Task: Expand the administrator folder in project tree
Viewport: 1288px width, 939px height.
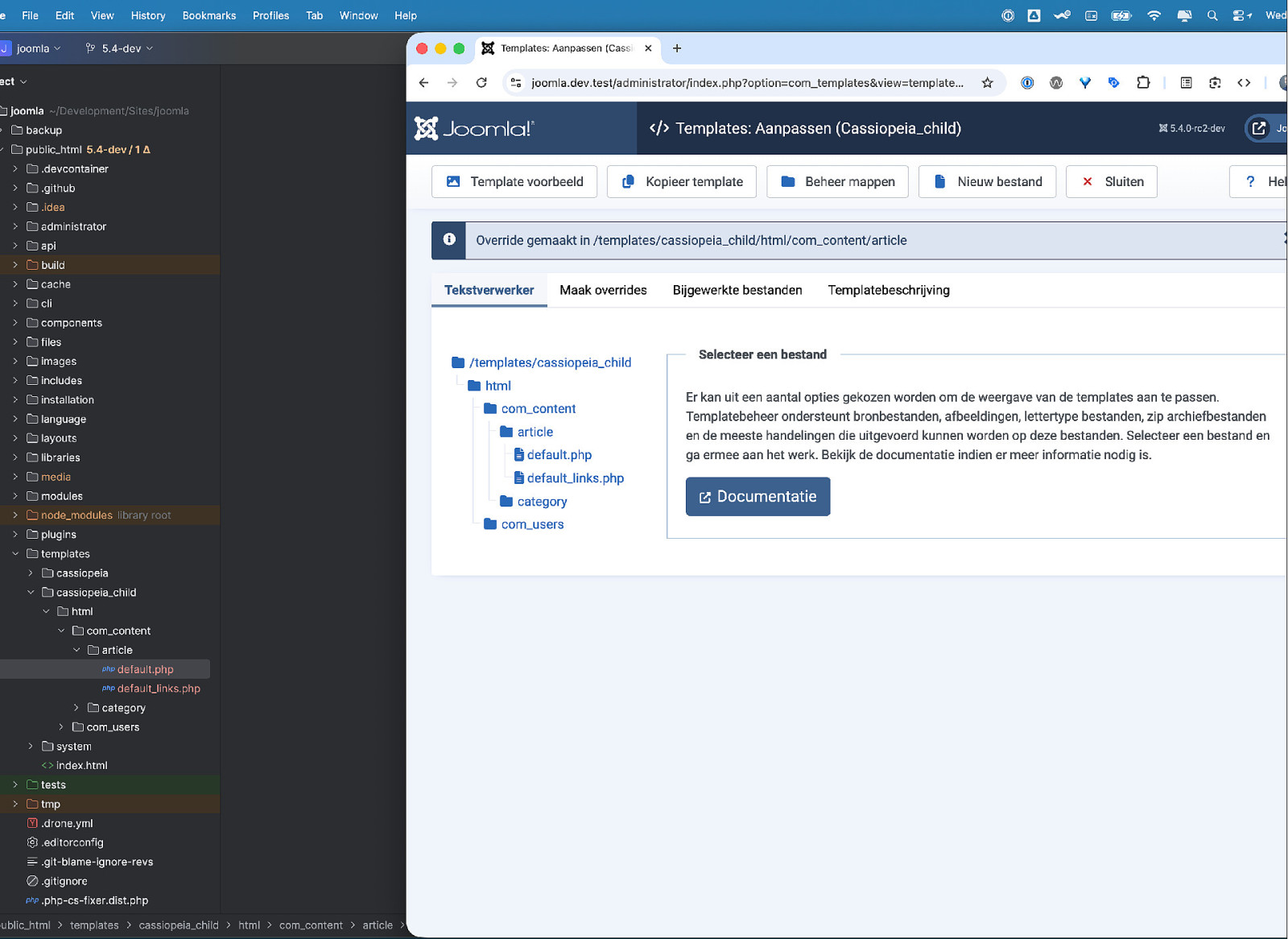Action: click(x=15, y=226)
